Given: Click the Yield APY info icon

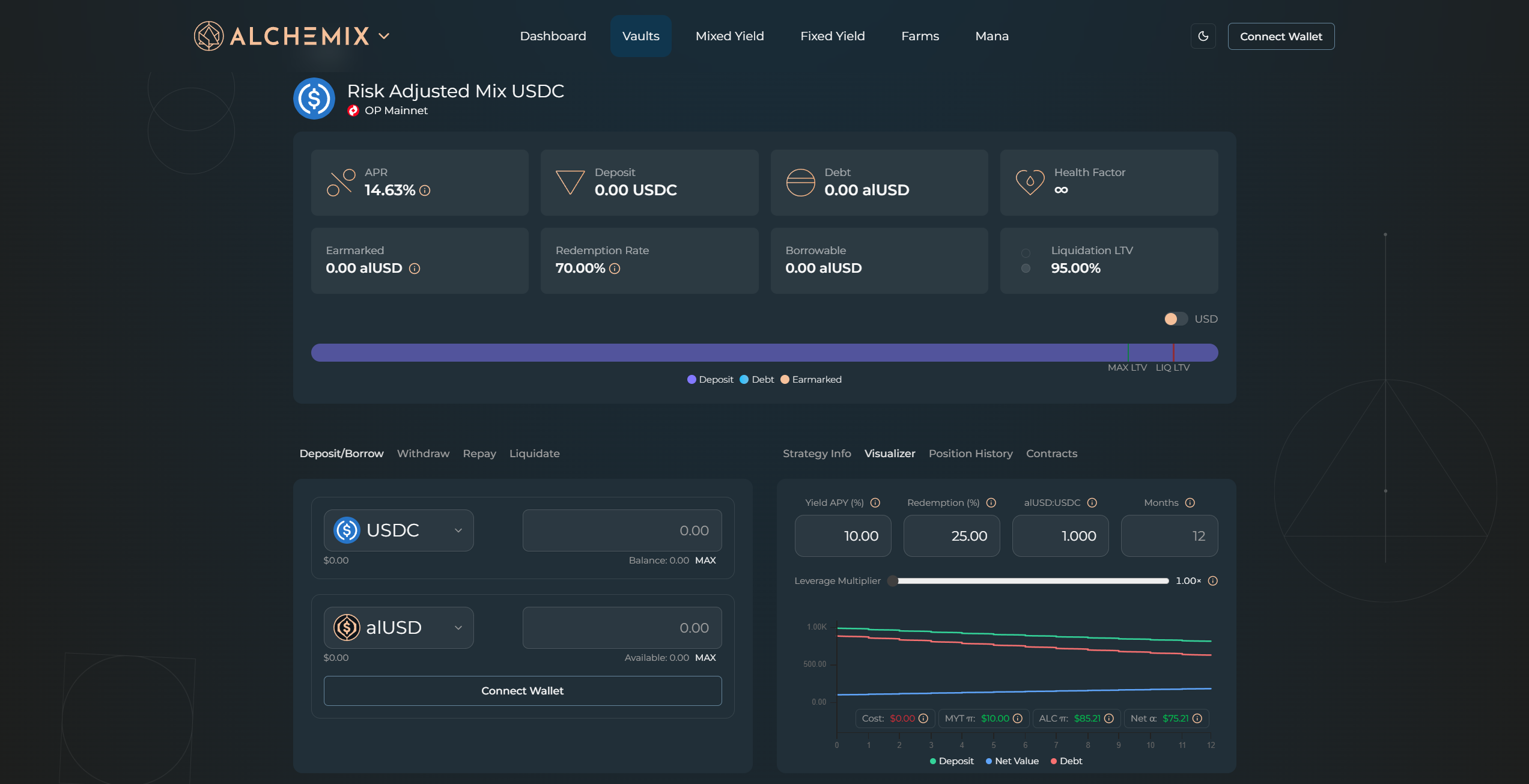Looking at the screenshot, I should (875, 503).
